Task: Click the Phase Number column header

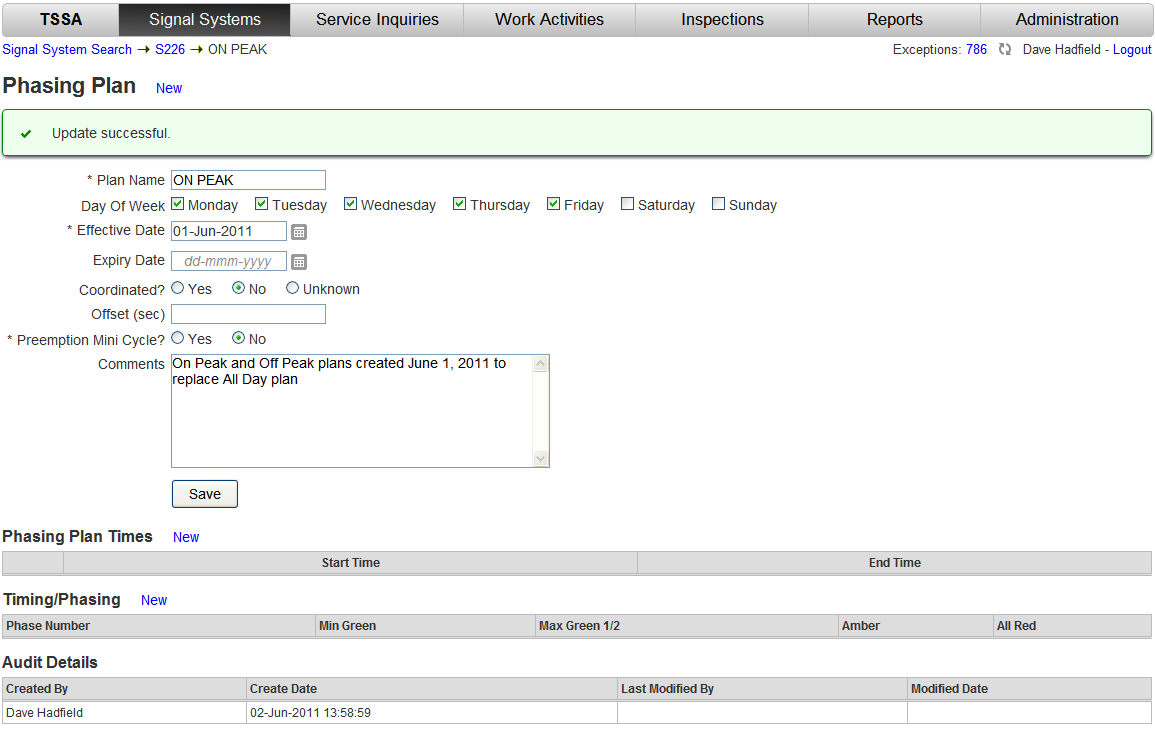Action: pos(158,626)
